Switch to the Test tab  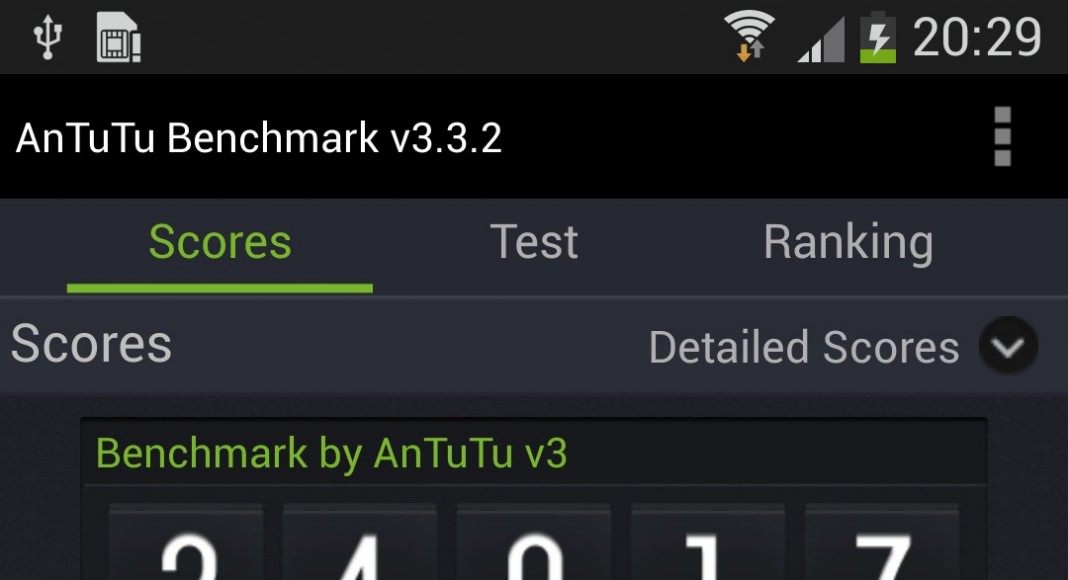pyautogui.click(x=534, y=242)
